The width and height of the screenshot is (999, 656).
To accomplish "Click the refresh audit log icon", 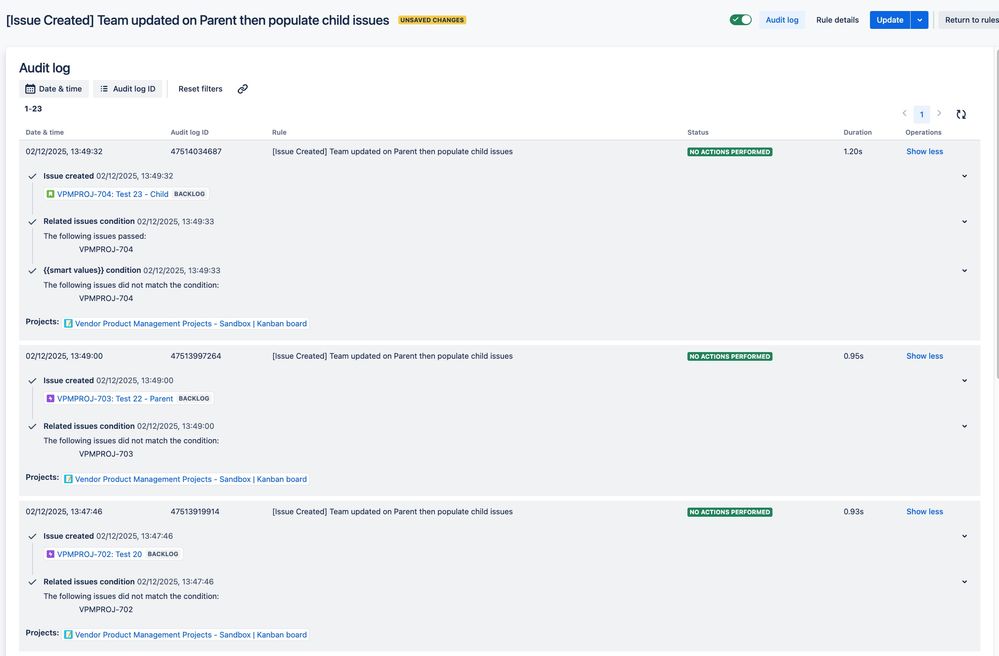I will 961,114.
